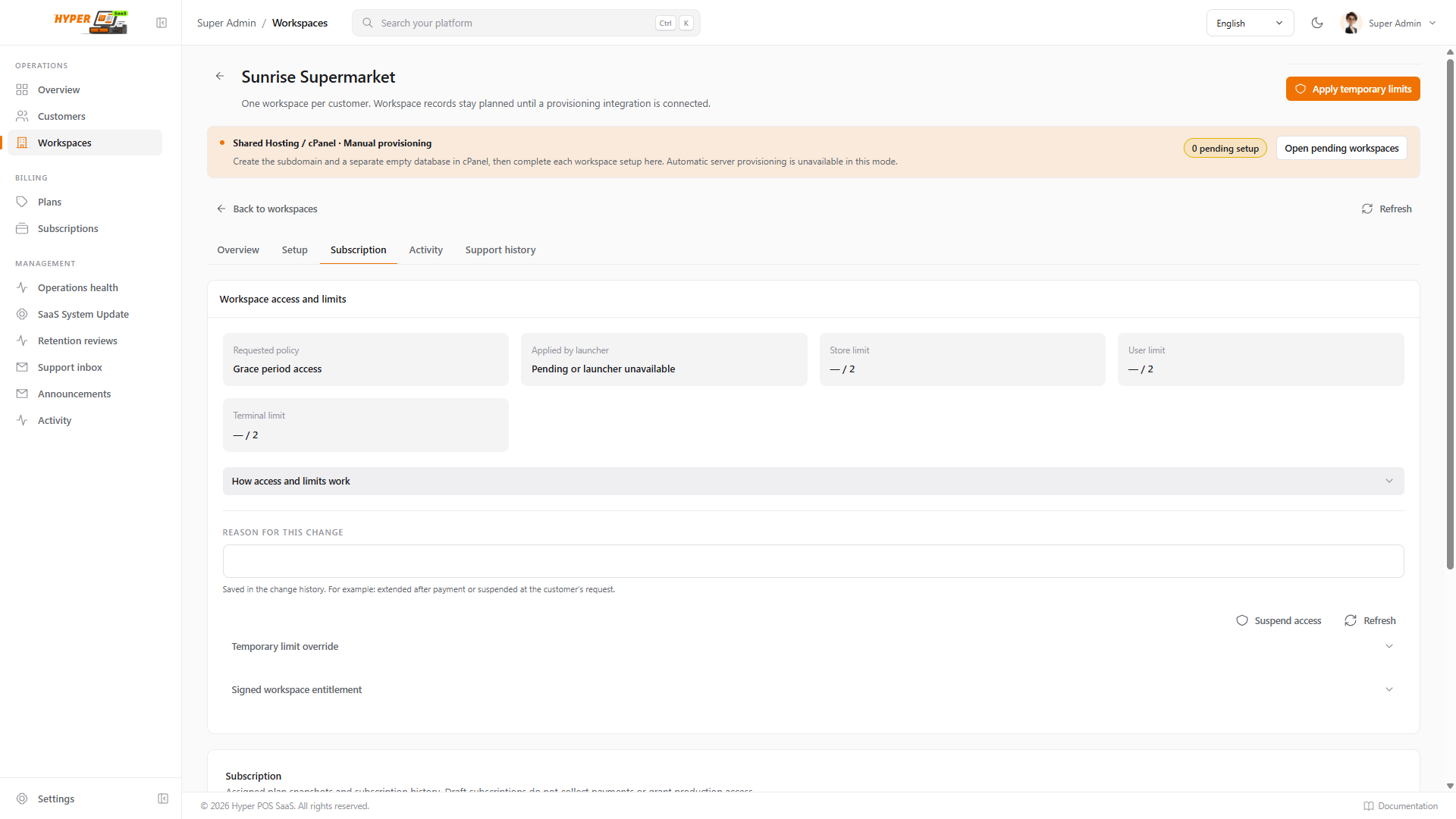Open Subscriptions in the sidebar

(x=85, y=228)
